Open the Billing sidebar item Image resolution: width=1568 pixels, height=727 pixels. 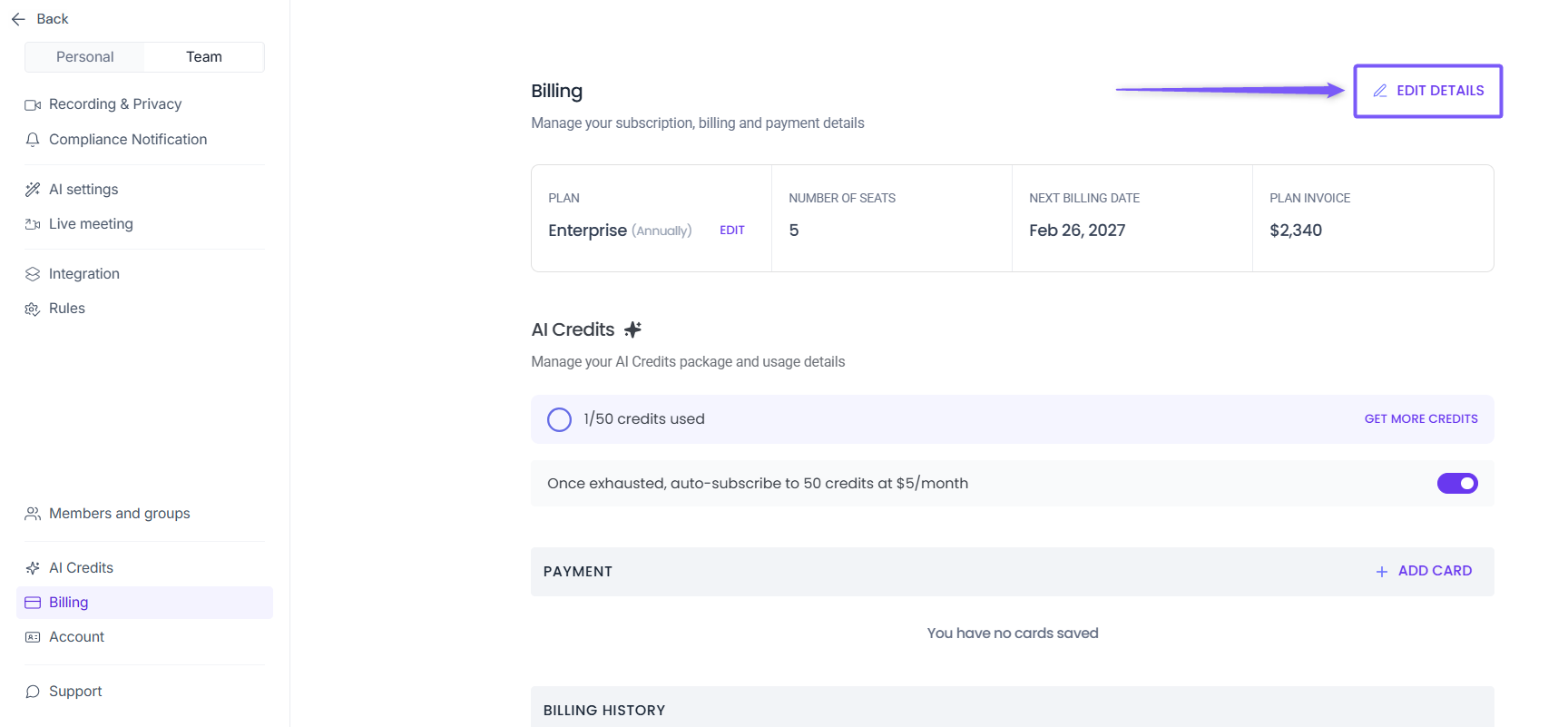coord(69,603)
